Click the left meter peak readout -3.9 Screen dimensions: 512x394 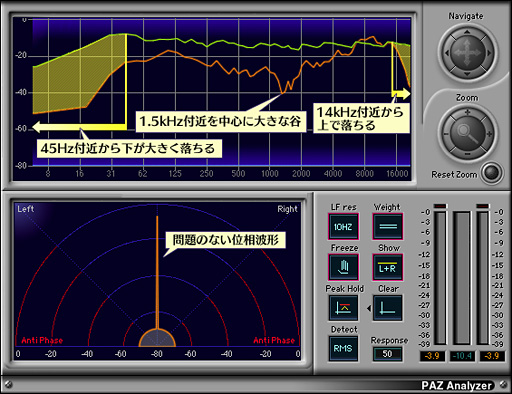(432, 356)
